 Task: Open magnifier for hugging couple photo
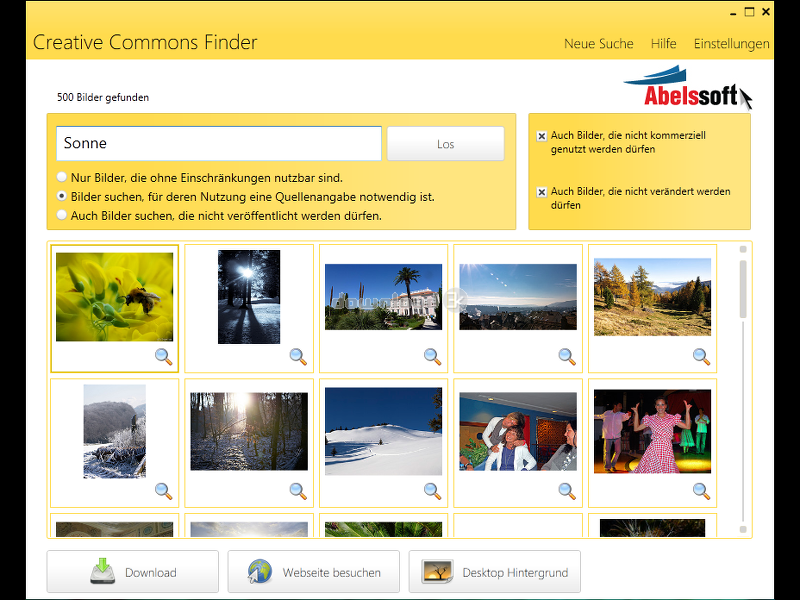(x=567, y=491)
